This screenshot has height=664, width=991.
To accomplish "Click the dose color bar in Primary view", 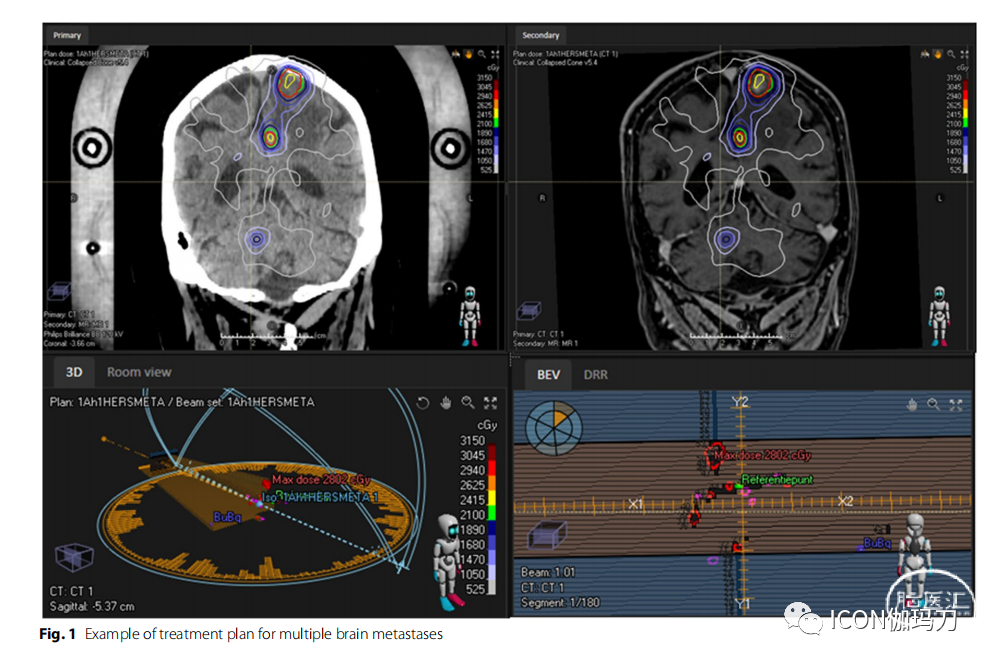I will (496, 125).
